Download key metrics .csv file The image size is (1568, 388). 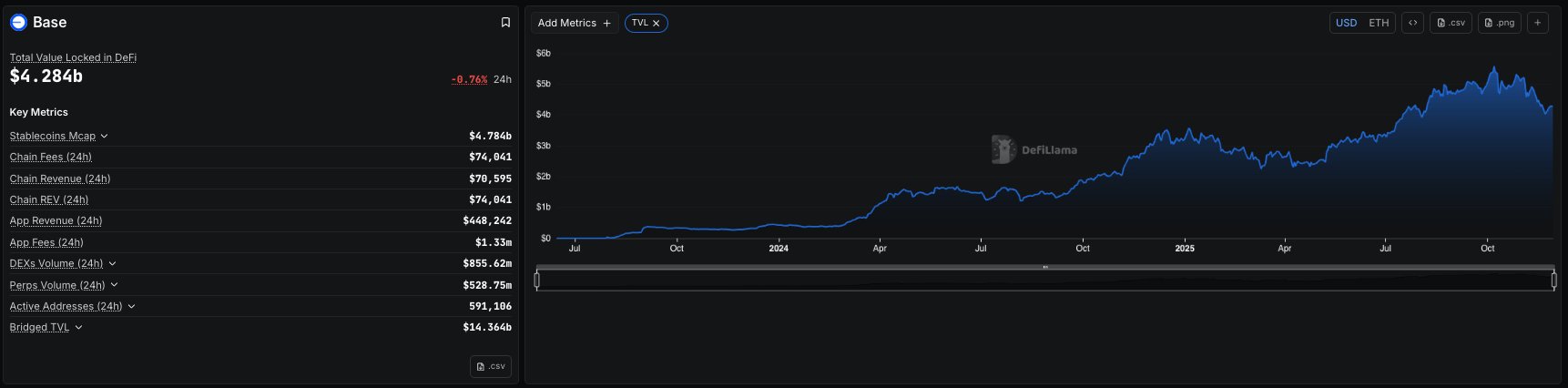(x=491, y=366)
